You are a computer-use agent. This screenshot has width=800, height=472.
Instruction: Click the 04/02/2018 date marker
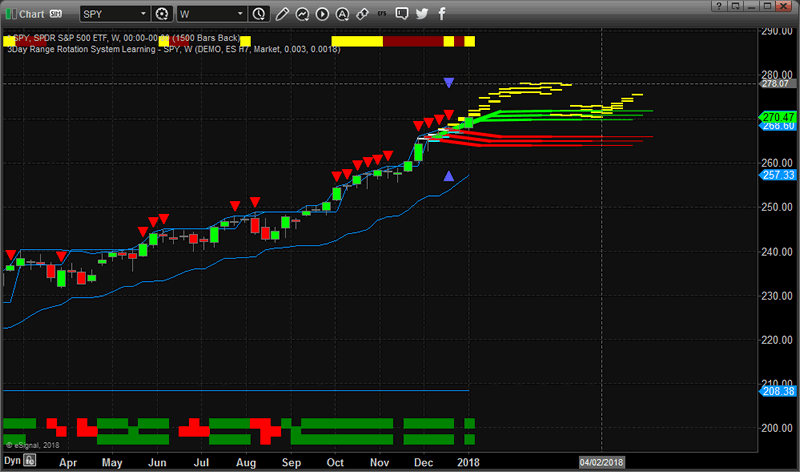click(601, 463)
